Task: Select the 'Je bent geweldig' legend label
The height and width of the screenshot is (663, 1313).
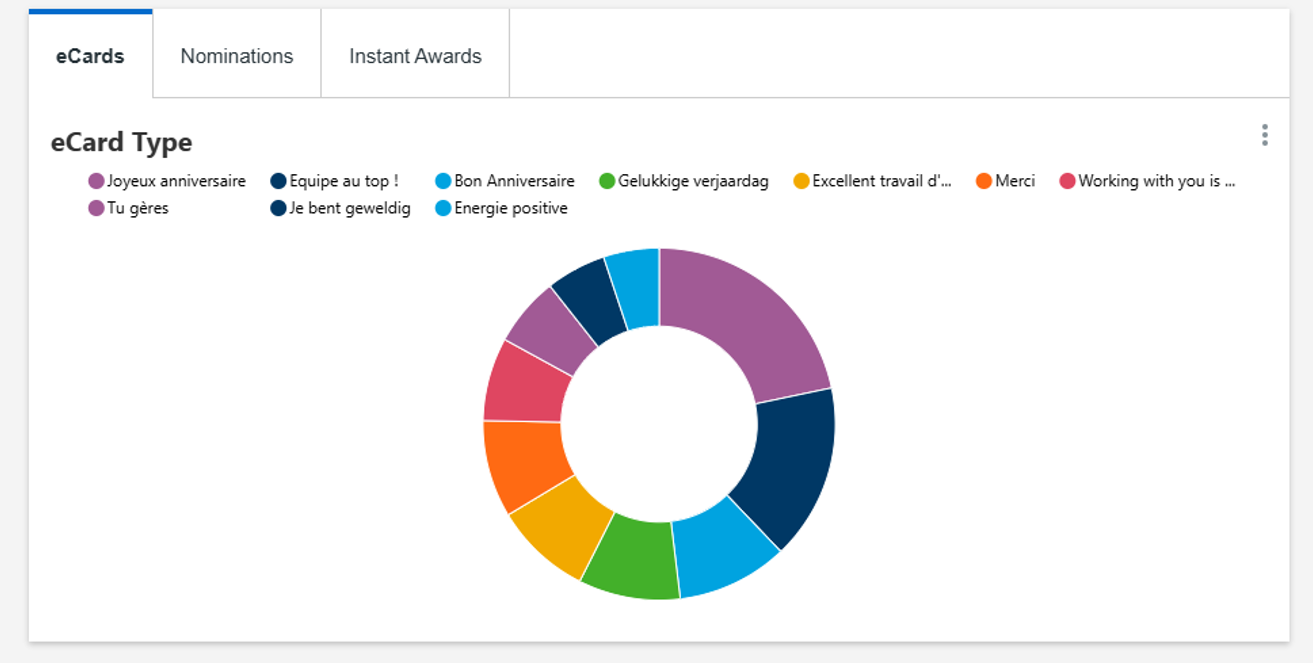Action: [350, 208]
